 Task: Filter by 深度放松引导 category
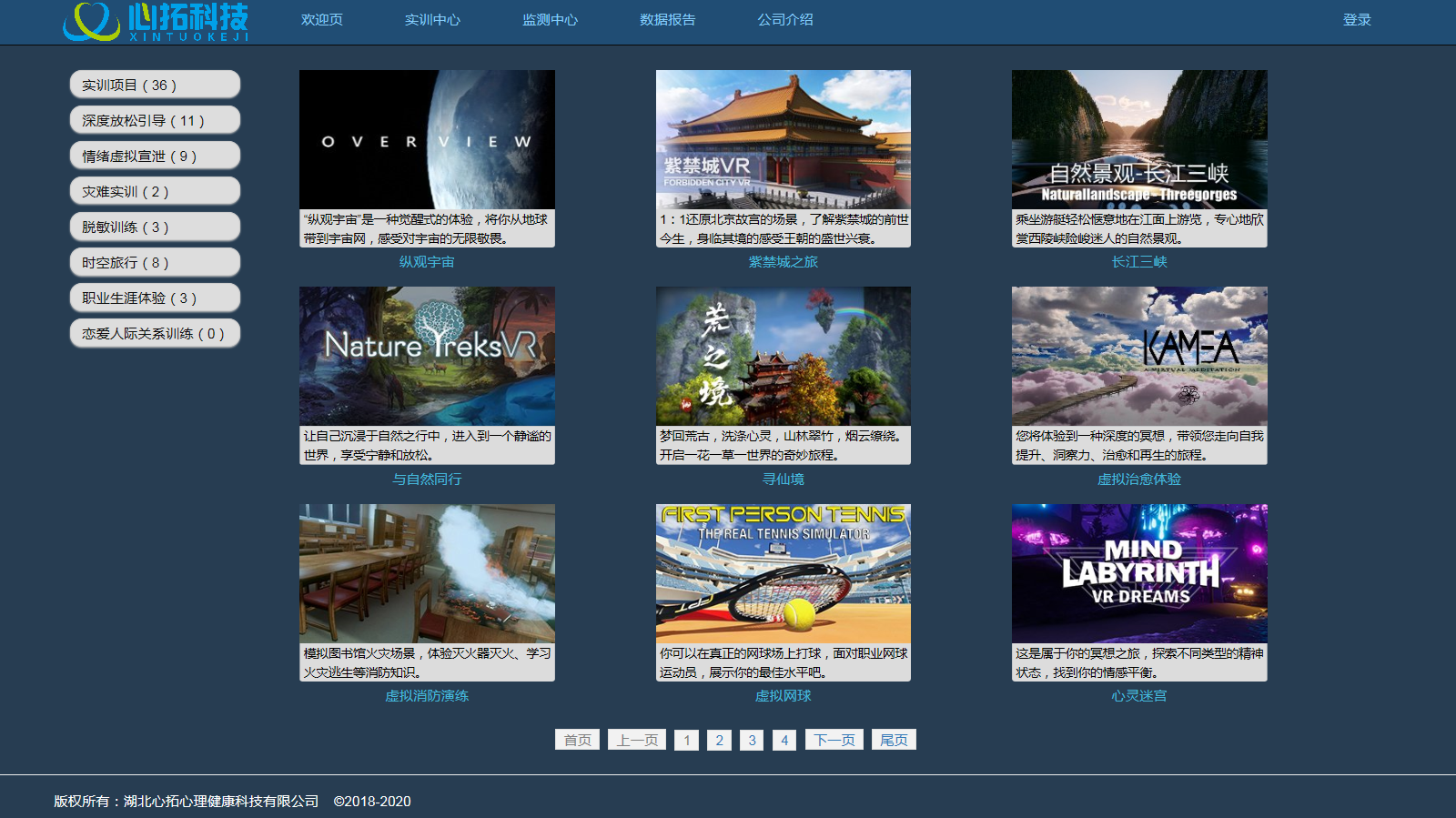[155, 120]
